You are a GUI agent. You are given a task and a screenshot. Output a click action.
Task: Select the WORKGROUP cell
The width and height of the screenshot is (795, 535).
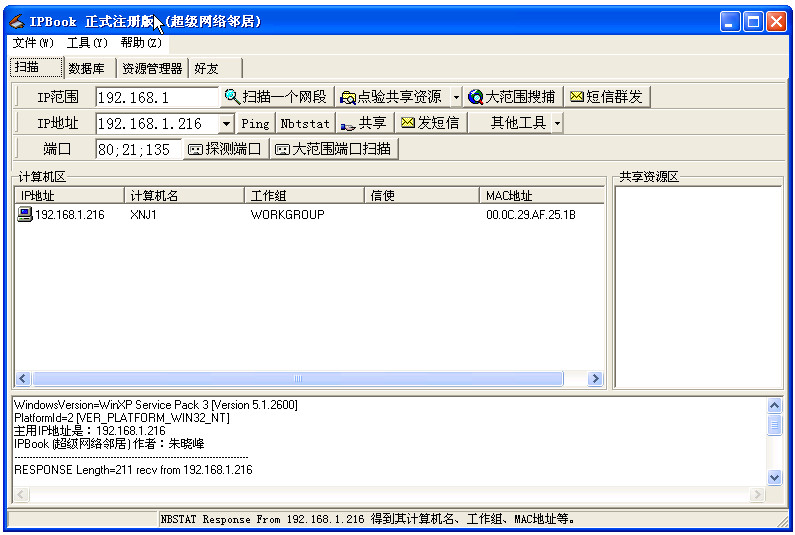(287, 215)
